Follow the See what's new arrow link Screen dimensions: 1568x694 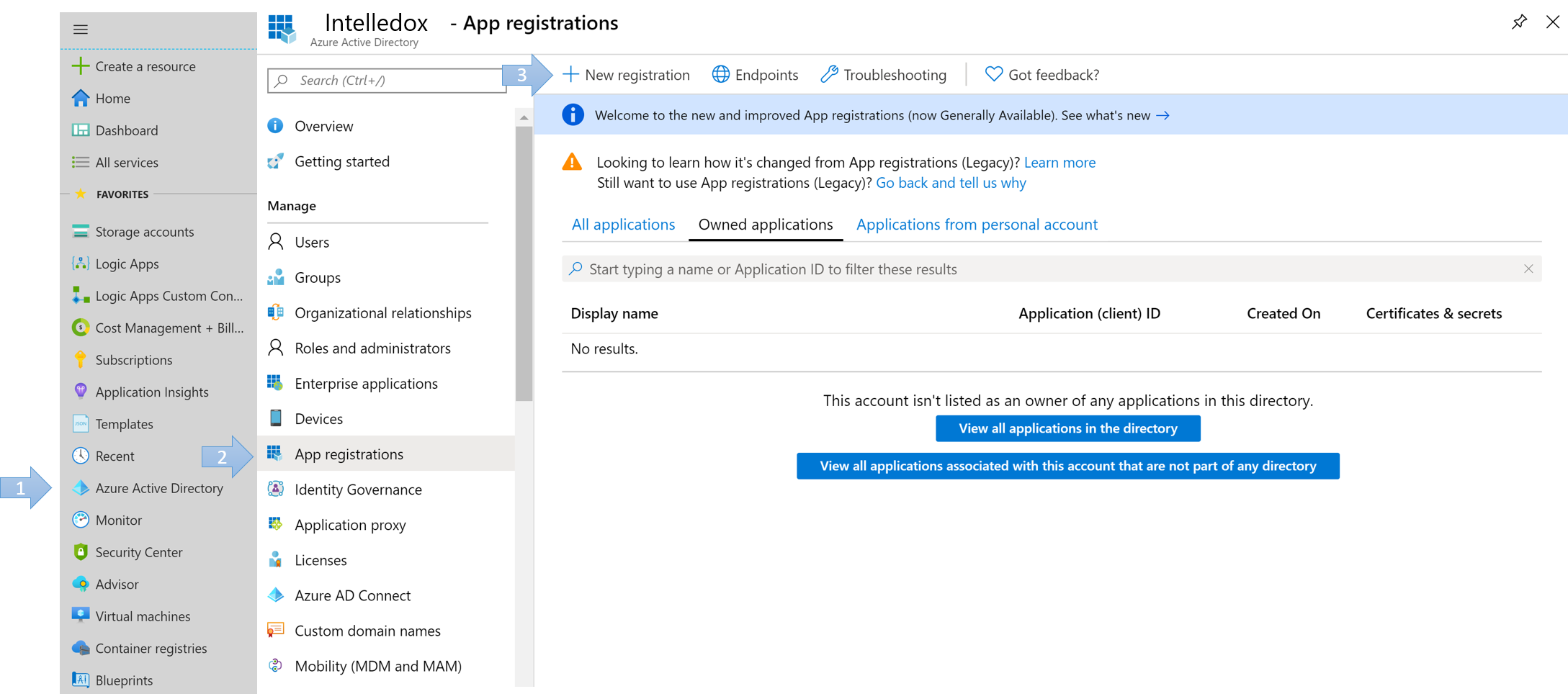click(1162, 115)
